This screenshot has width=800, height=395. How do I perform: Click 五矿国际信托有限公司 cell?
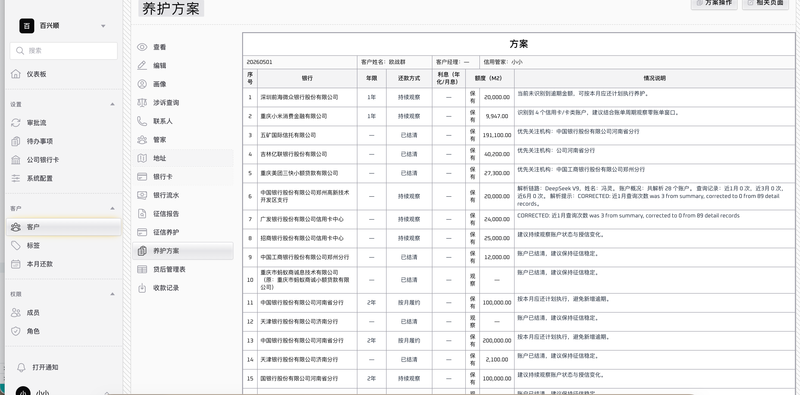click(x=307, y=135)
